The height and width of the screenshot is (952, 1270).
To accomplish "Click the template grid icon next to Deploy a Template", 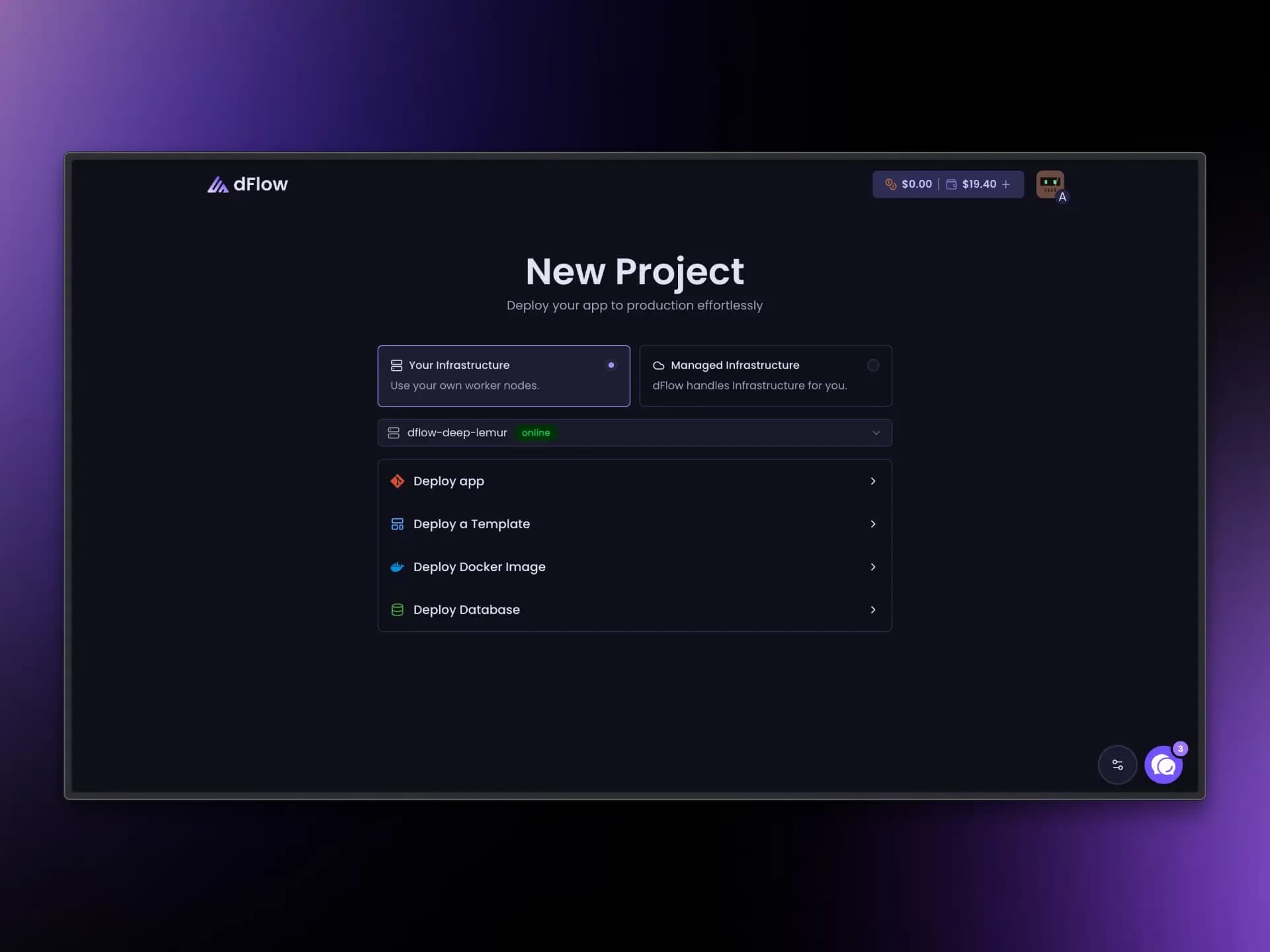I will pos(398,524).
